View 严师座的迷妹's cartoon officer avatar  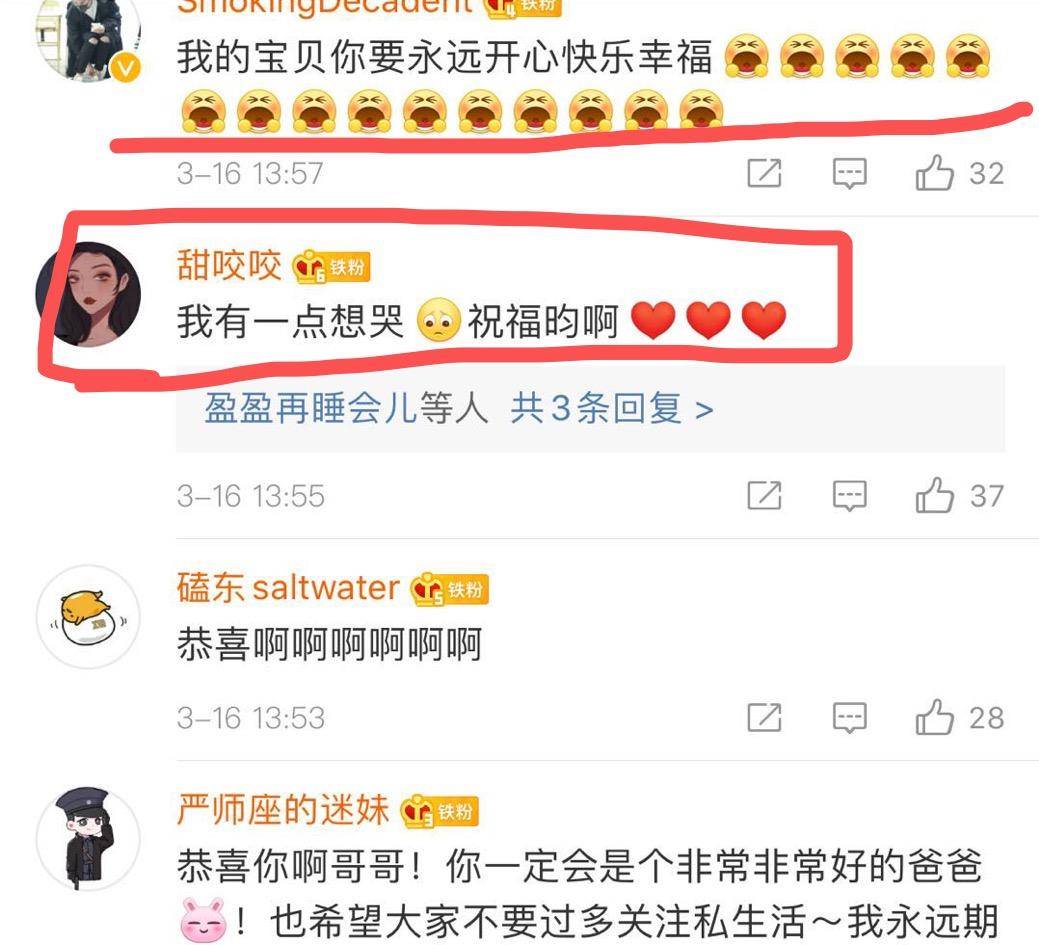[x=88, y=839]
